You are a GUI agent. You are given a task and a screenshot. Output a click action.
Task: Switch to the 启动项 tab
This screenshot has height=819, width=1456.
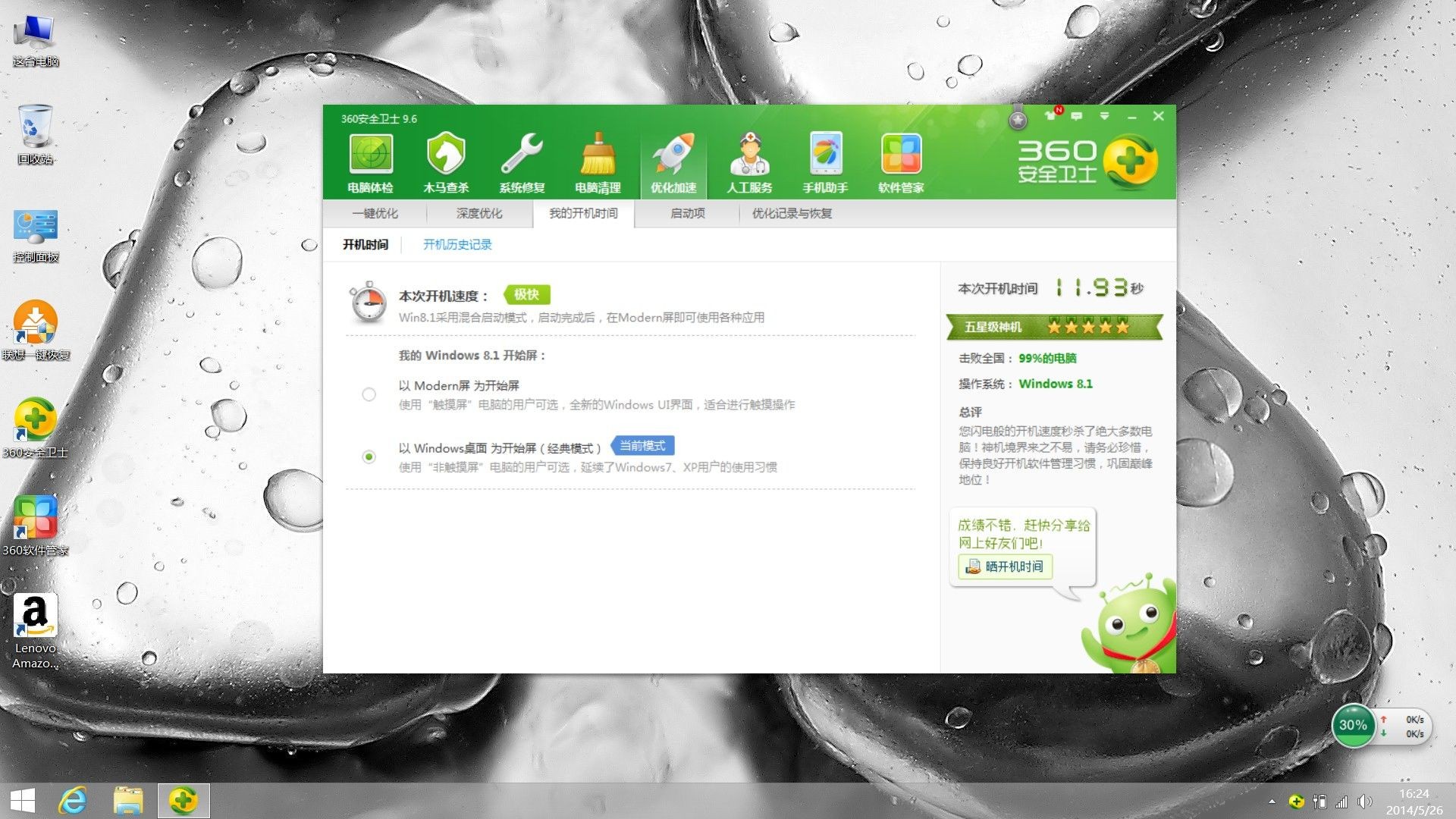pyautogui.click(x=687, y=214)
